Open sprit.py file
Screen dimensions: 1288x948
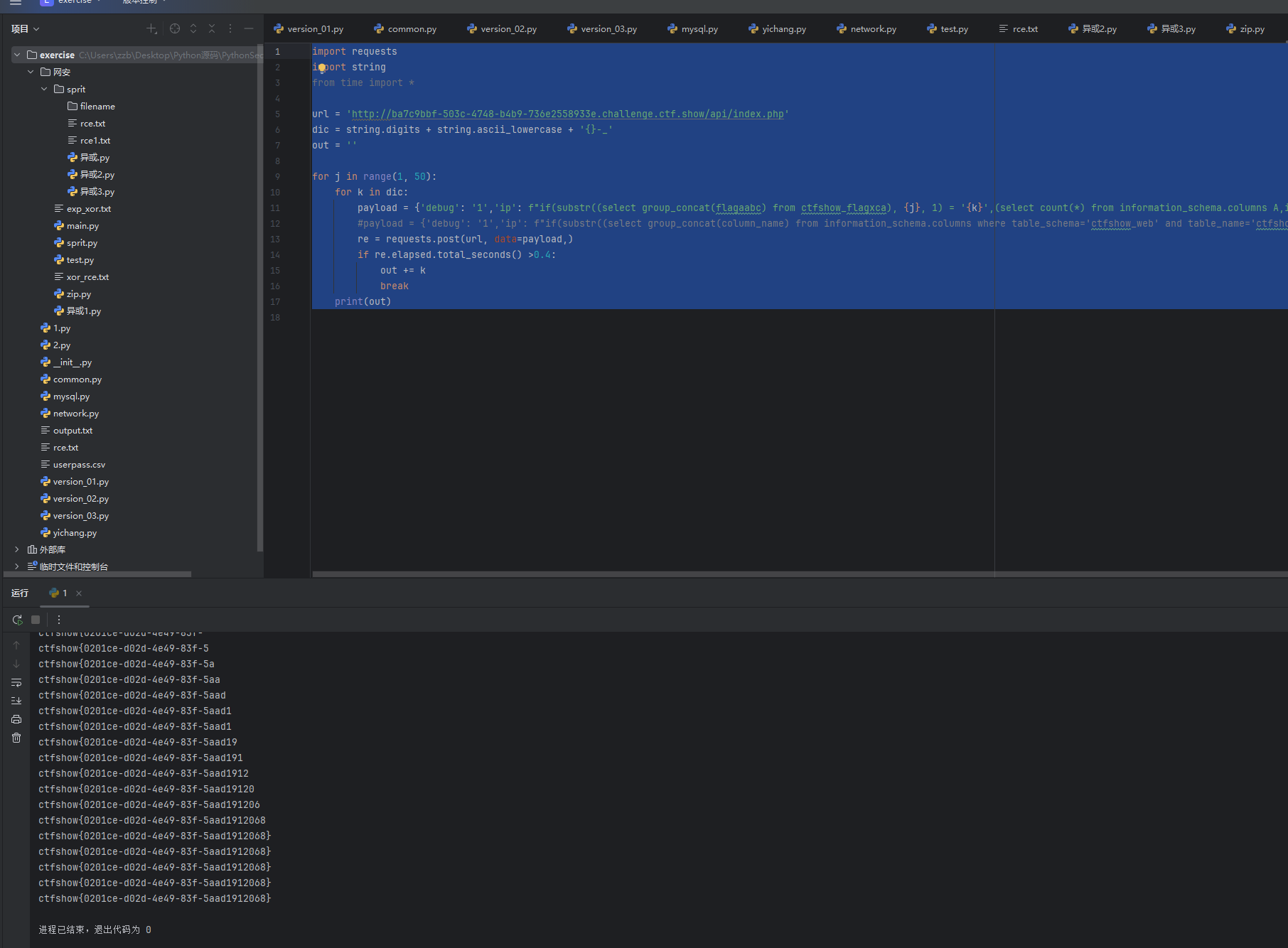(75, 242)
